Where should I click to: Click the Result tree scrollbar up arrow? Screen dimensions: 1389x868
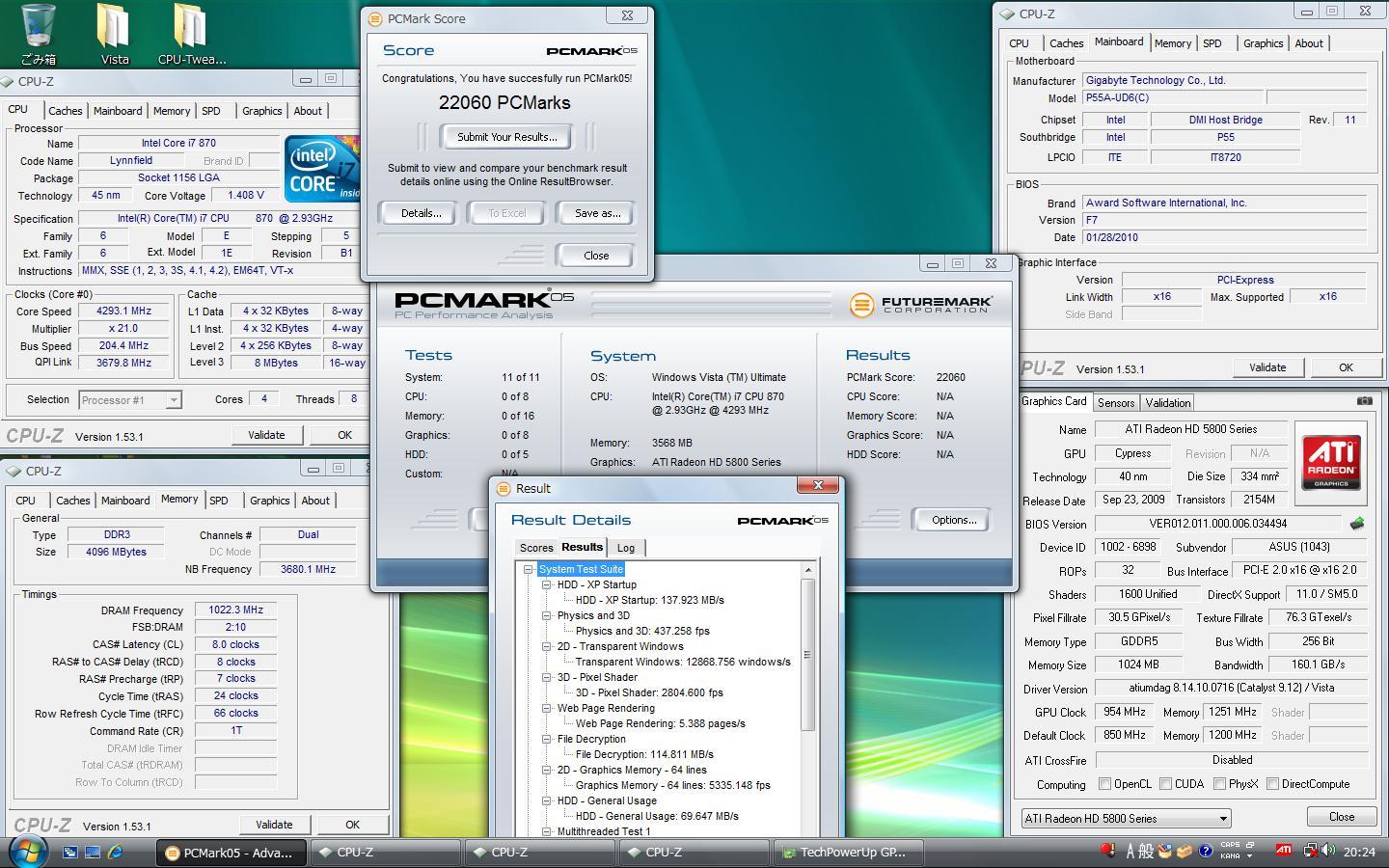tap(807, 570)
